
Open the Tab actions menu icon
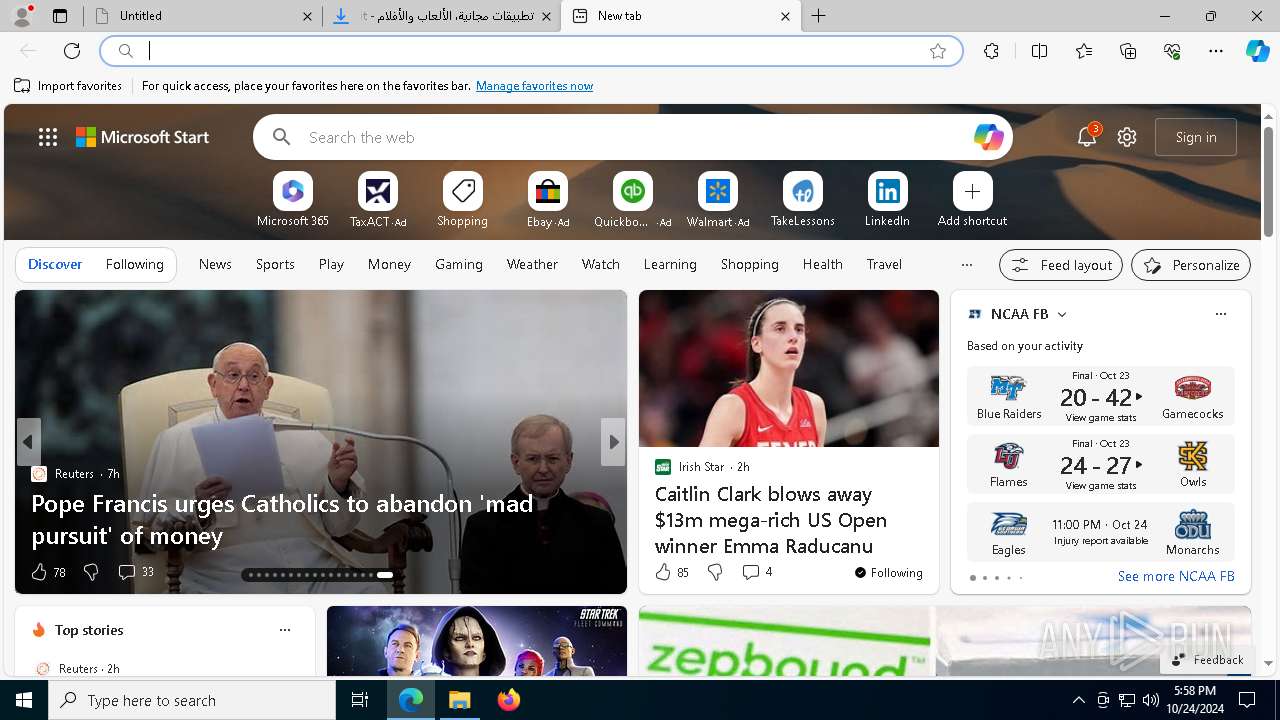click(60, 16)
